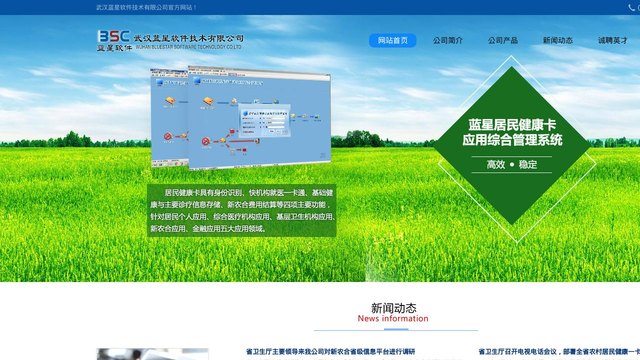Click the software screenshot banner image

point(241,118)
